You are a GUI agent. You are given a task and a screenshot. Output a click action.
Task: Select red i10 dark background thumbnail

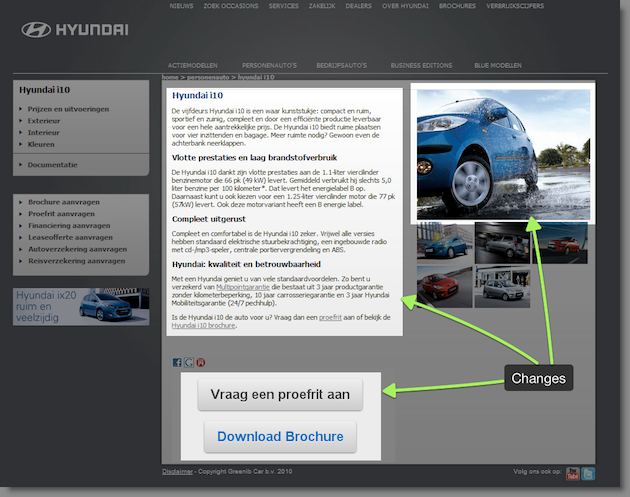tap(560, 243)
